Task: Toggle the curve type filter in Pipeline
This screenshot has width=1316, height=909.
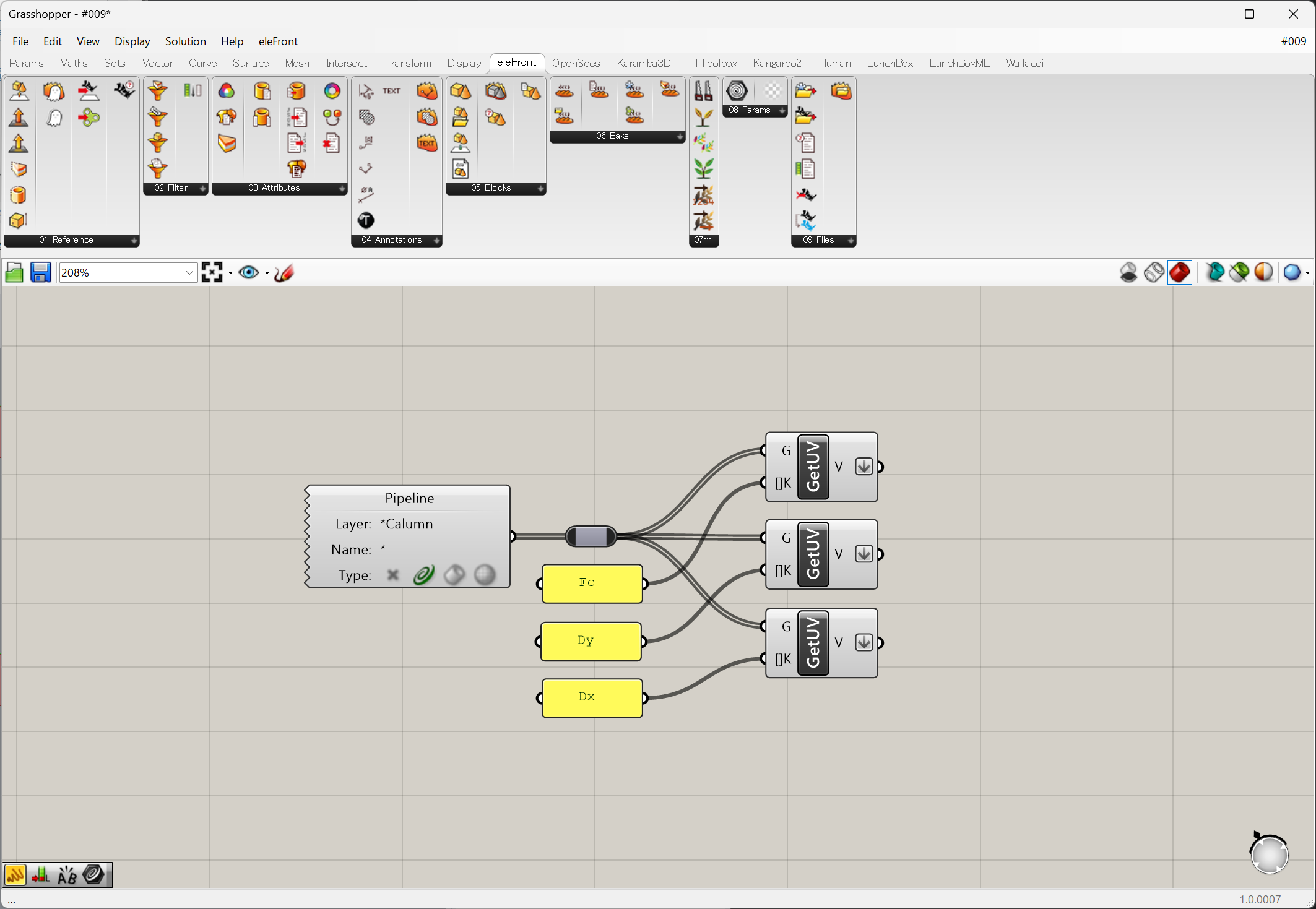Action: 424,575
